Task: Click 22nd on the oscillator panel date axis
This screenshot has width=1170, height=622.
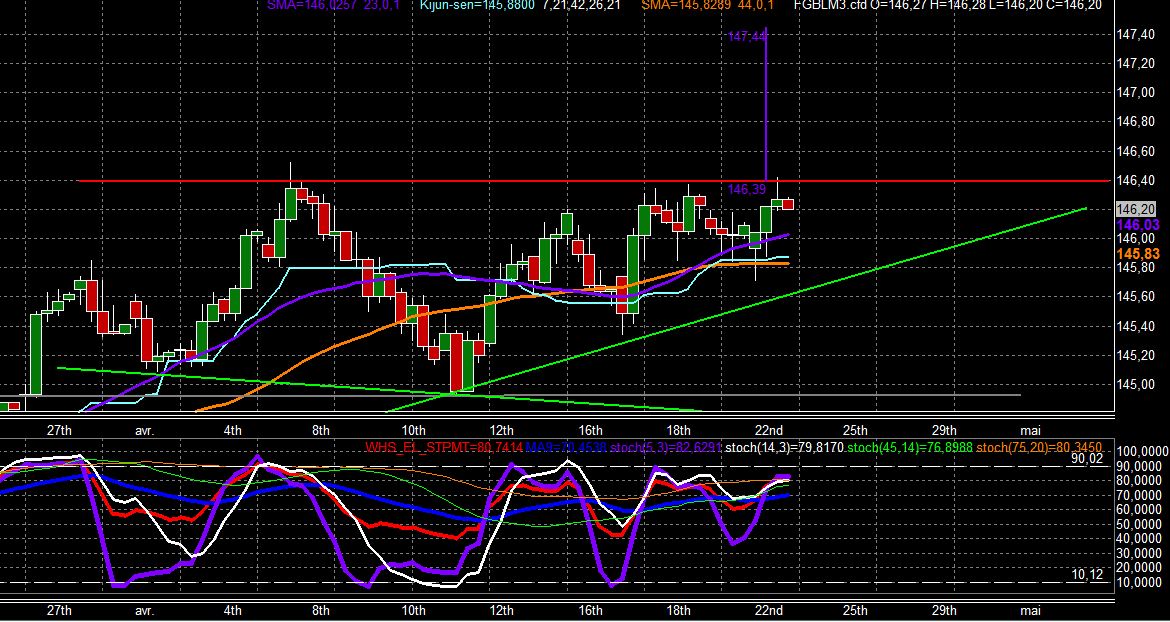Action: pyautogui.click(x=769, y=610)
